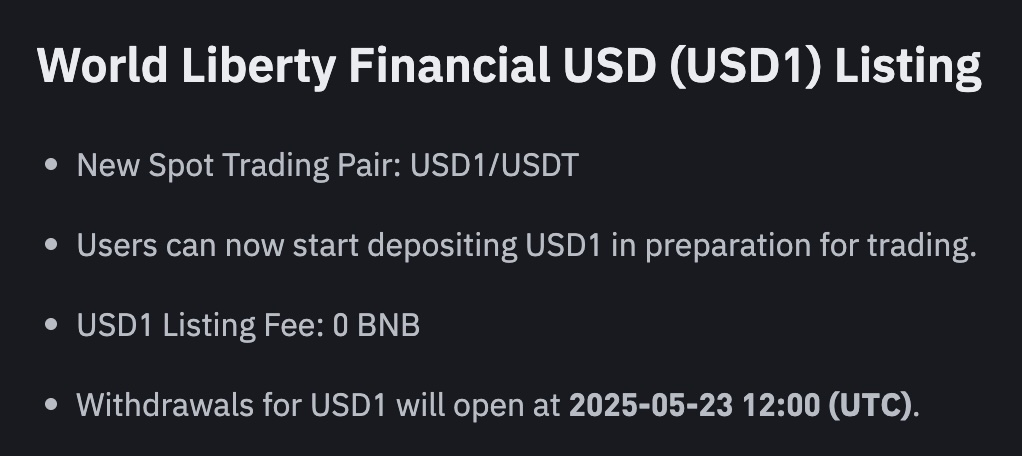Click "preparation for trading." text
This screenshot has width=1022, height=456.
pos(811,246)
